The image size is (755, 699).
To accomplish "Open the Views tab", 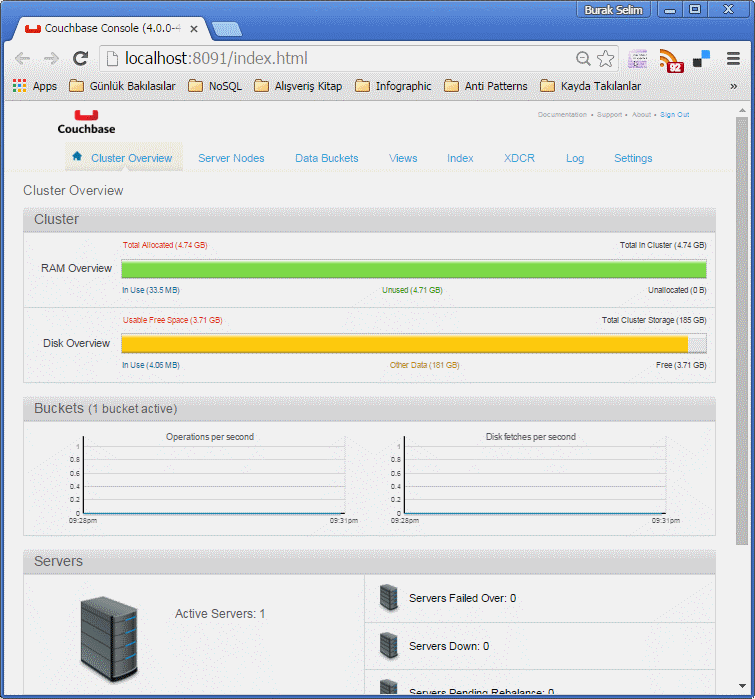I will point(403,158).
